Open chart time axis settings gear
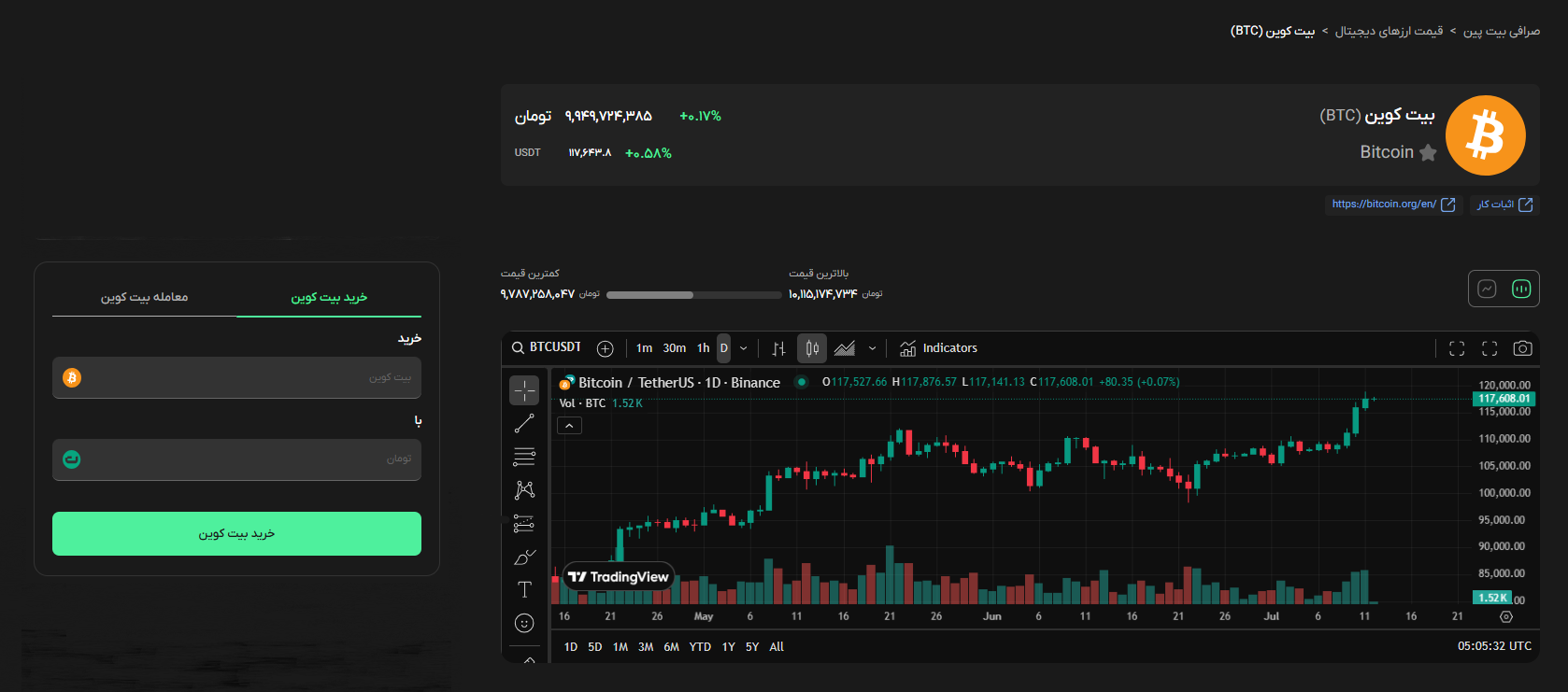This screenshot has height=692, width=1568. click(1505, 616)
